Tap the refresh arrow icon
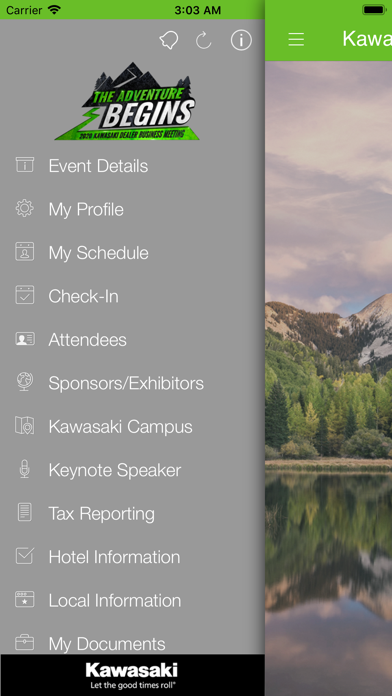 (203, 40)
